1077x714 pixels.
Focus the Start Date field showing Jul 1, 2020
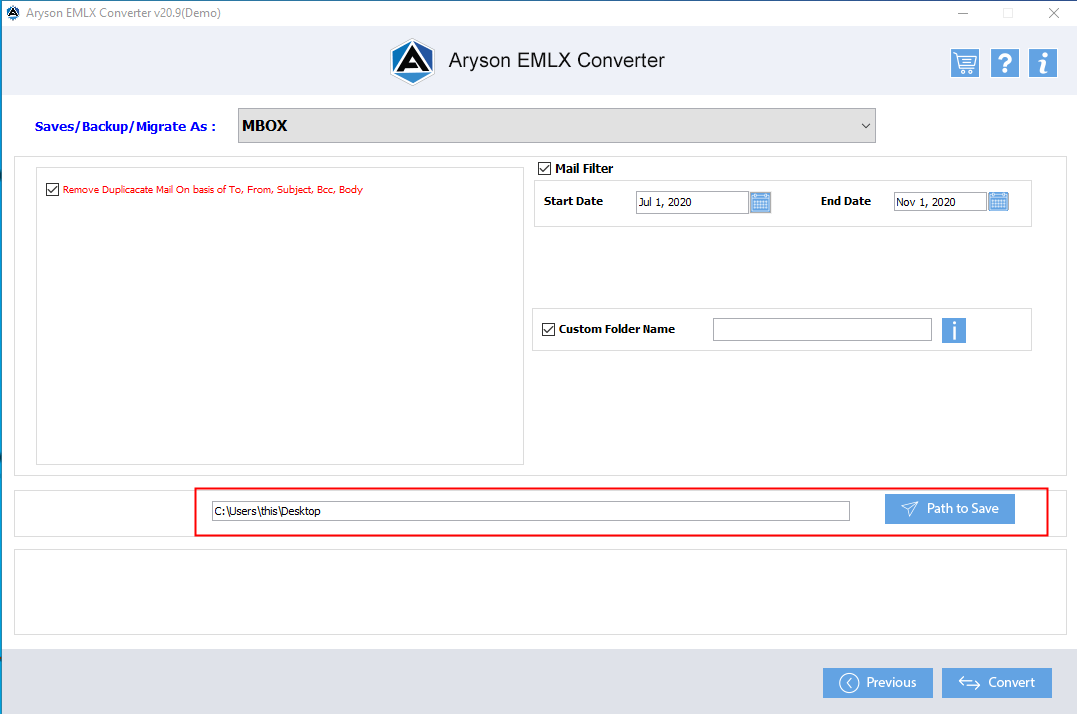pos(692,203)
